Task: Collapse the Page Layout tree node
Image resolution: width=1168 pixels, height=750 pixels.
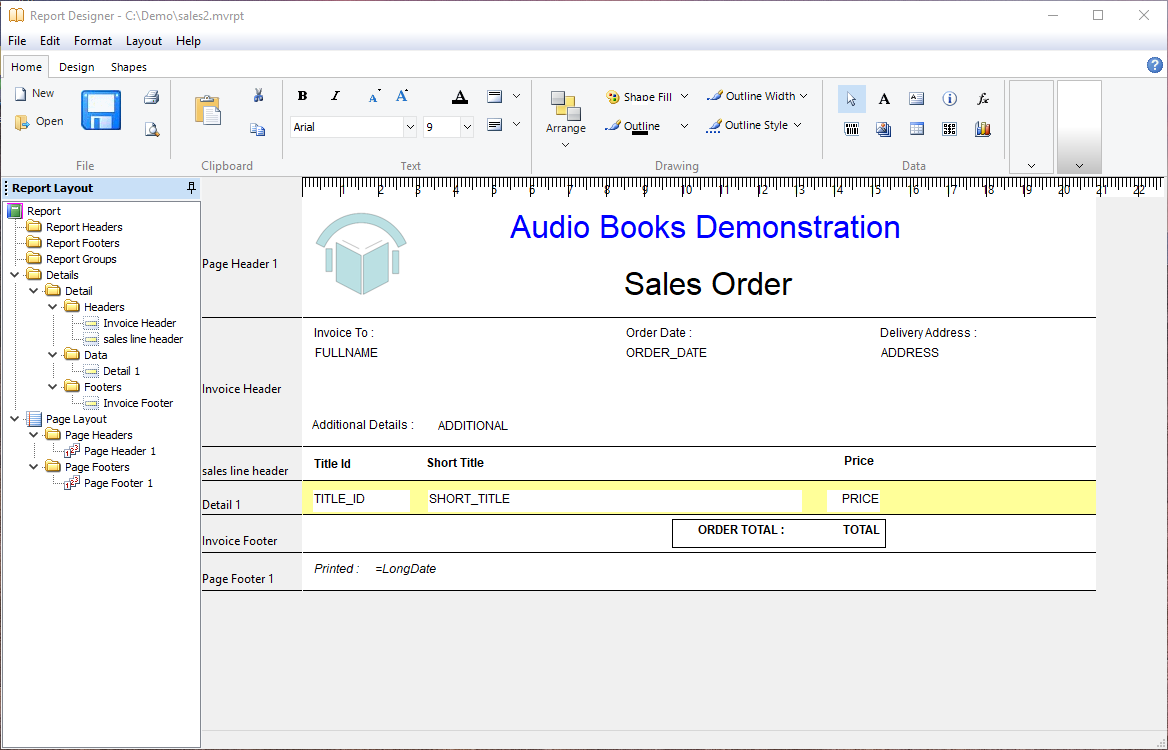Action: pyautogui.click(x=15, y=419)
